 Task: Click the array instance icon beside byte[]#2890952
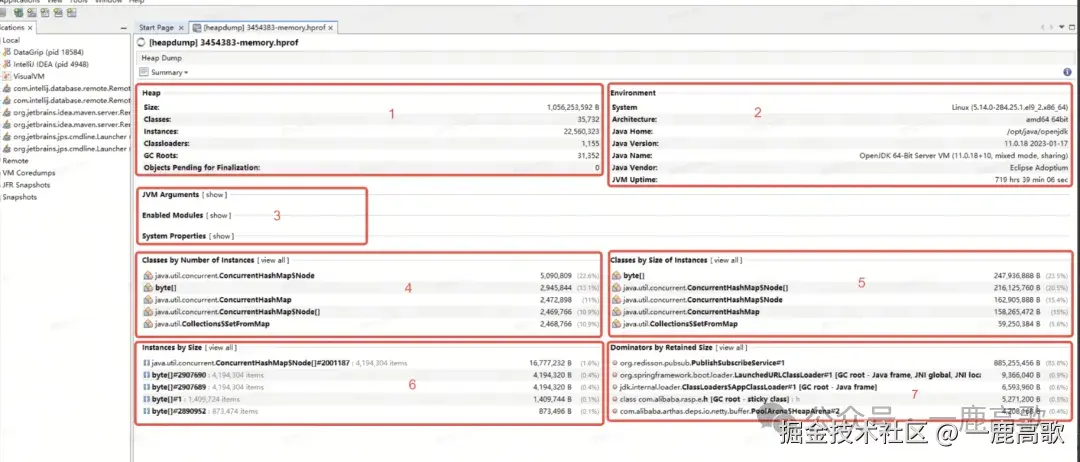147,411
